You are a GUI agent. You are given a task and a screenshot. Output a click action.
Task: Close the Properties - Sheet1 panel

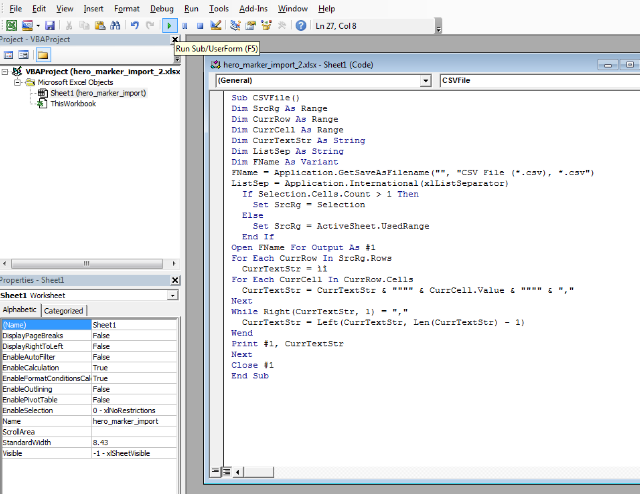click(175, 281)
